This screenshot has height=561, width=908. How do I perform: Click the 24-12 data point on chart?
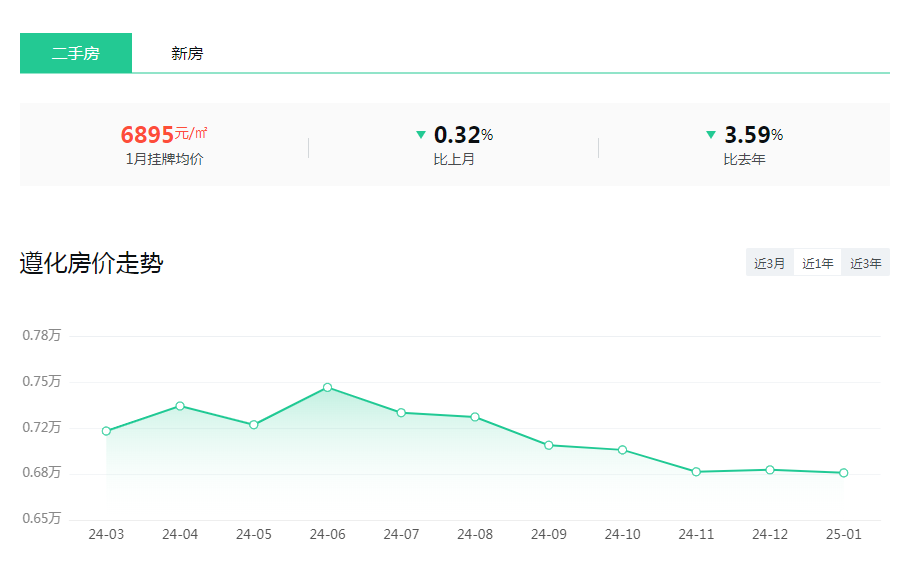(x=770, y=470)
